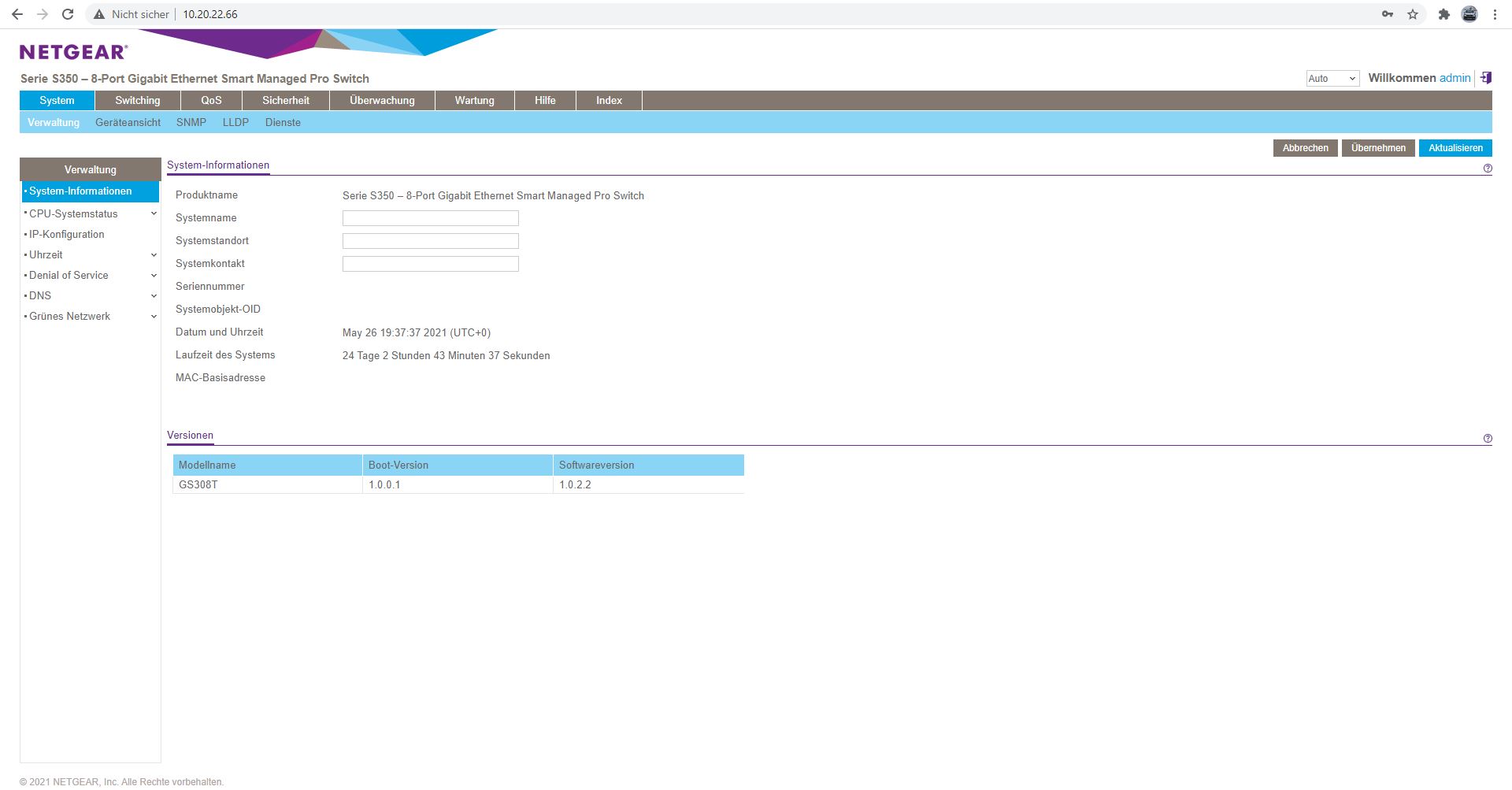Bookmark this page with the star icon
Image resolution: width=1512 pixels, height=790 pixels.
(x=1413, y=14)
